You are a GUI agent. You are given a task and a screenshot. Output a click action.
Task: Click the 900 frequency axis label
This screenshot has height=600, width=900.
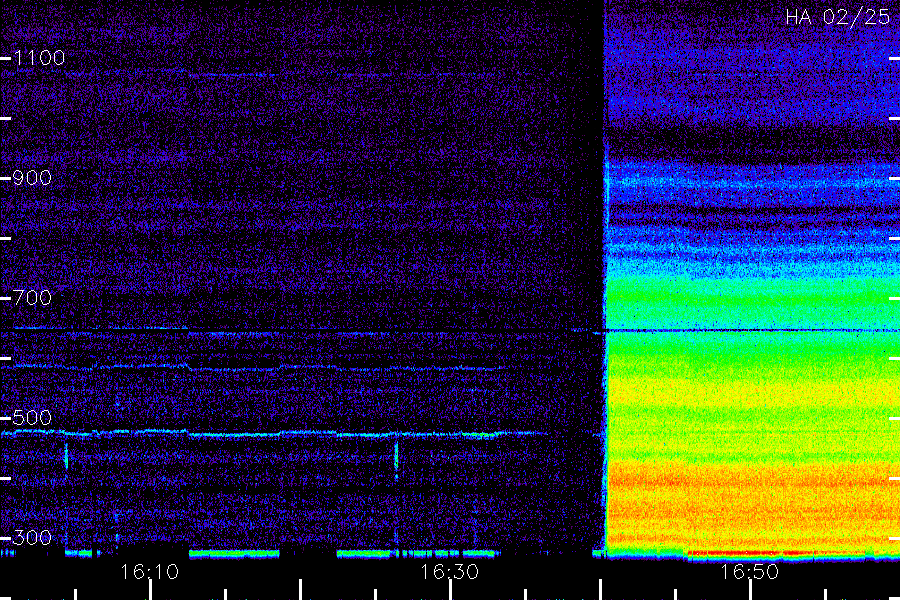32,178
